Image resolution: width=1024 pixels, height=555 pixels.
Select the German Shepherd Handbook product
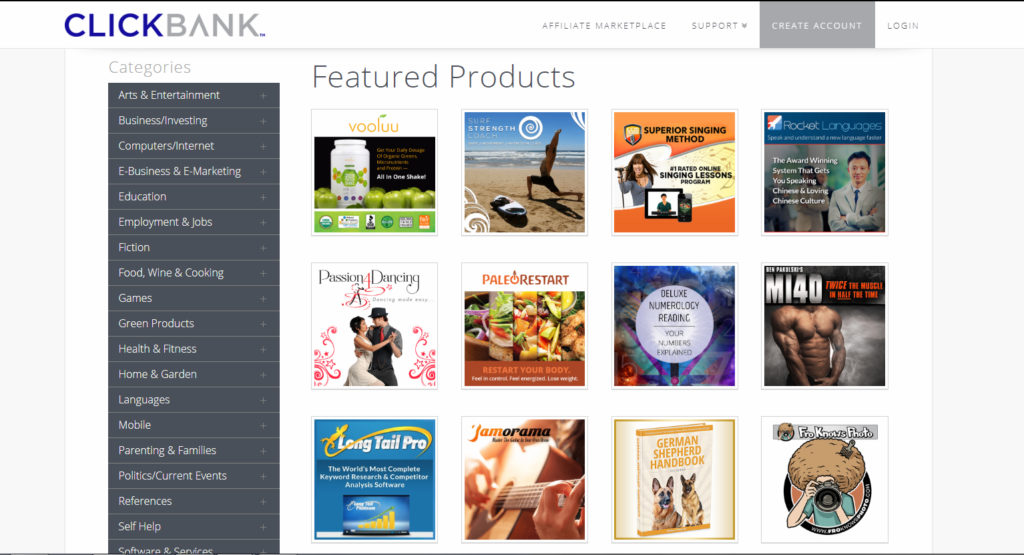[x=674, y=479]
